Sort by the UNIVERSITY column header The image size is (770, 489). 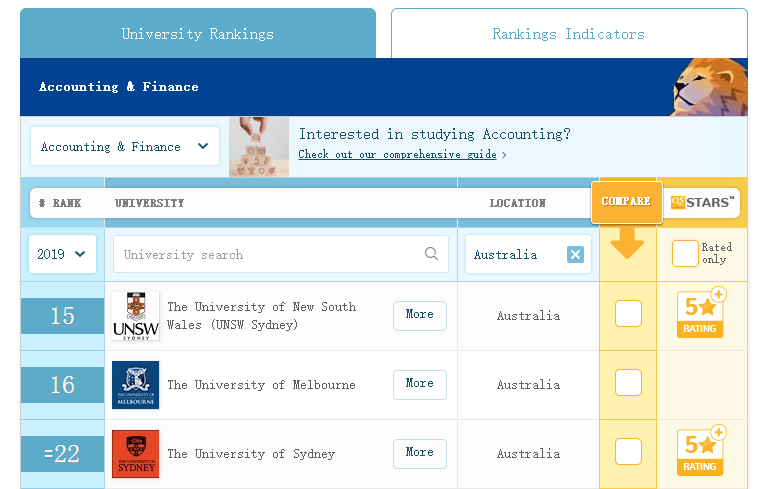[x=150, y=203]
